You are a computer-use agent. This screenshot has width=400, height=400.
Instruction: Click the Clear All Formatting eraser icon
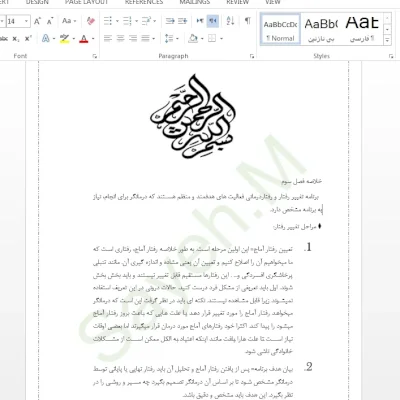(91, 21)
